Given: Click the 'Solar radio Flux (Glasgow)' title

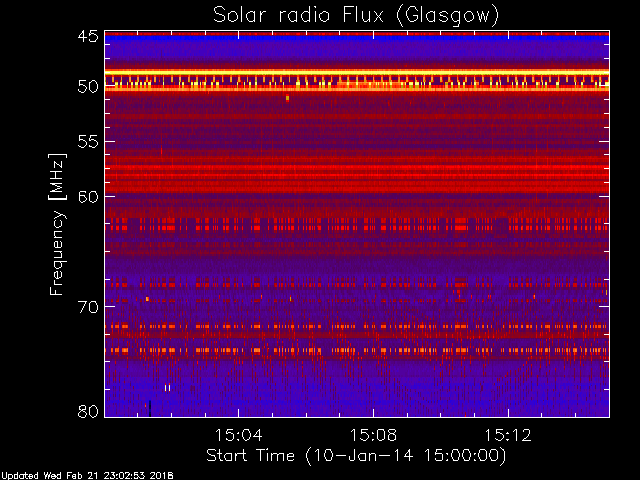Looking at the screenshot, I should [x=356, y=16].
